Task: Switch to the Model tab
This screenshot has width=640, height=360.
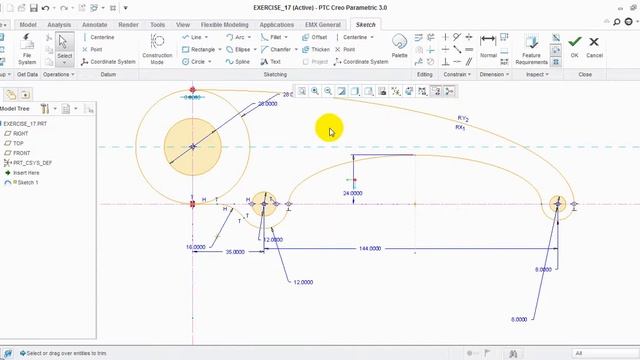Action: [x=28, y=25]
